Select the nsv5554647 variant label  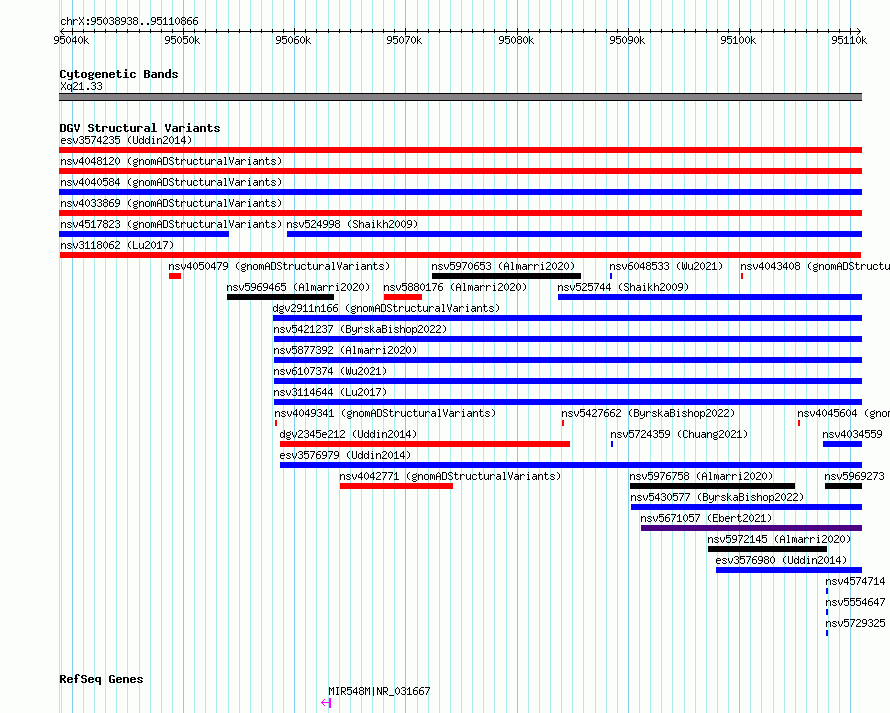coord(855,602)
